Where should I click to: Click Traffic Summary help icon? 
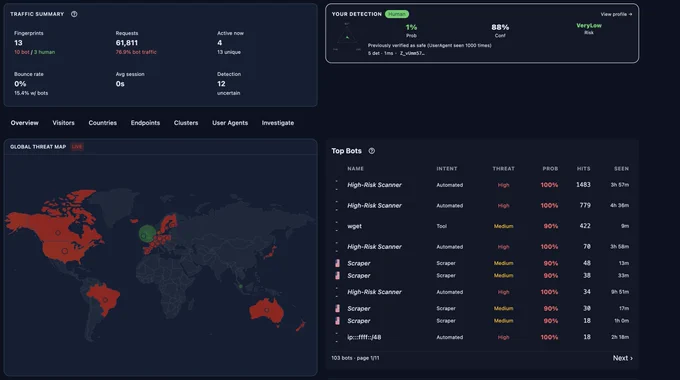click(x=74, y=14)
